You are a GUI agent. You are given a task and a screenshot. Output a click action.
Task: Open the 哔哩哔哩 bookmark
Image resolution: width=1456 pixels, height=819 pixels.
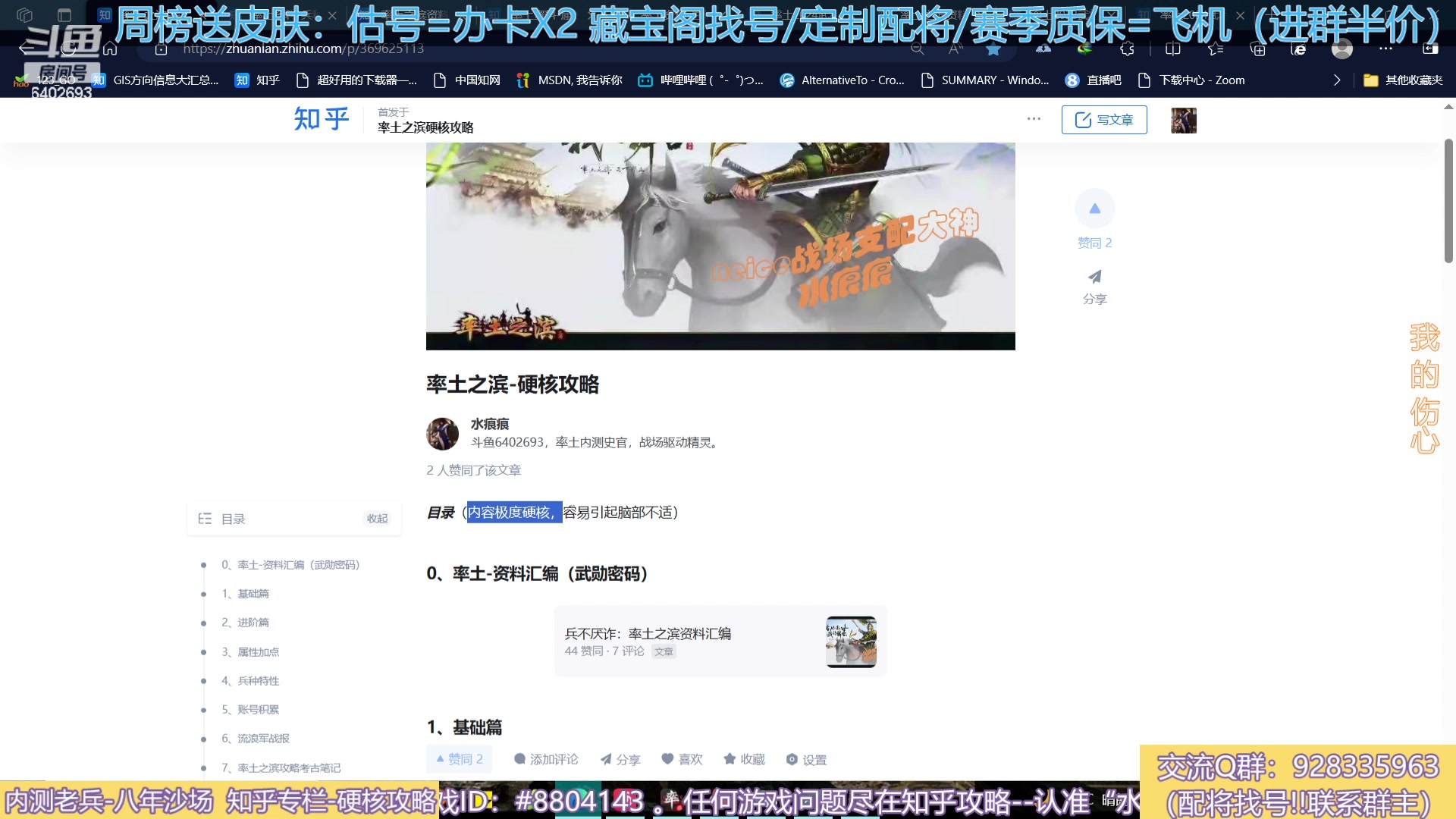(701, 80)
